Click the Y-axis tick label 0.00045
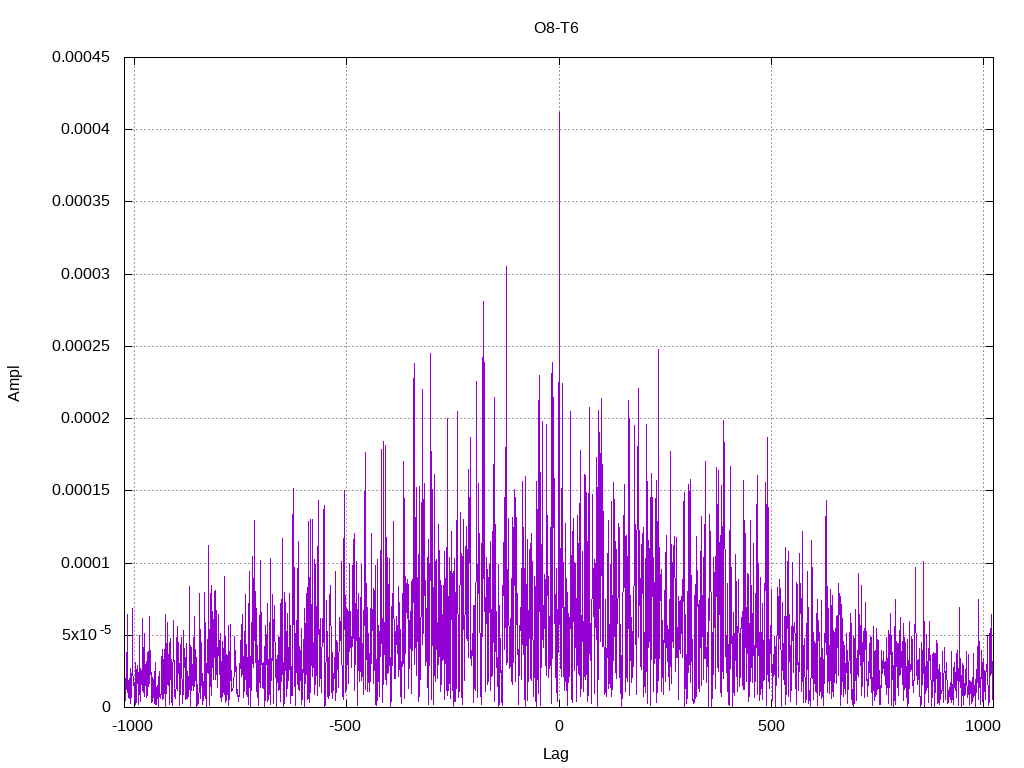 coord(81,57)
